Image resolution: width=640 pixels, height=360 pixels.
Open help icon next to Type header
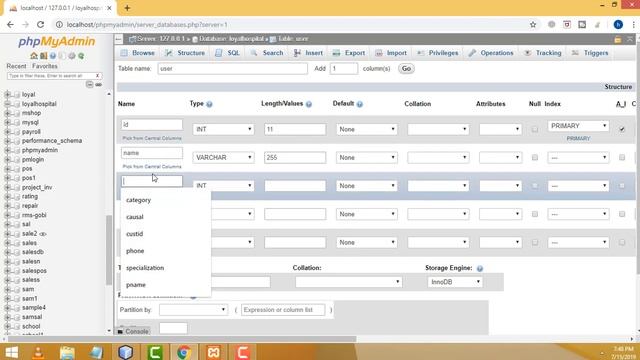(x=209, y=104)
